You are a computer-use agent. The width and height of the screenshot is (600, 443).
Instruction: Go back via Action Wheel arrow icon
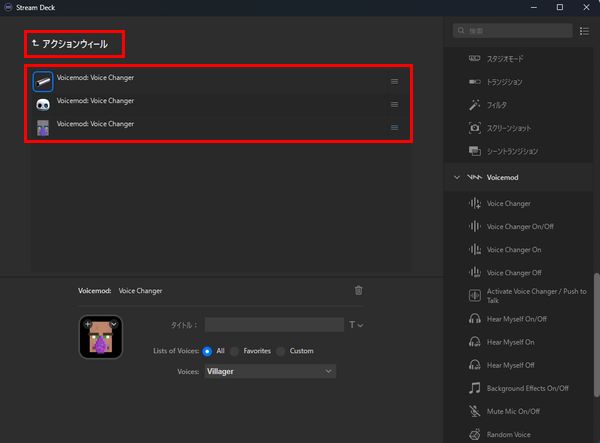tap(35, 43)
